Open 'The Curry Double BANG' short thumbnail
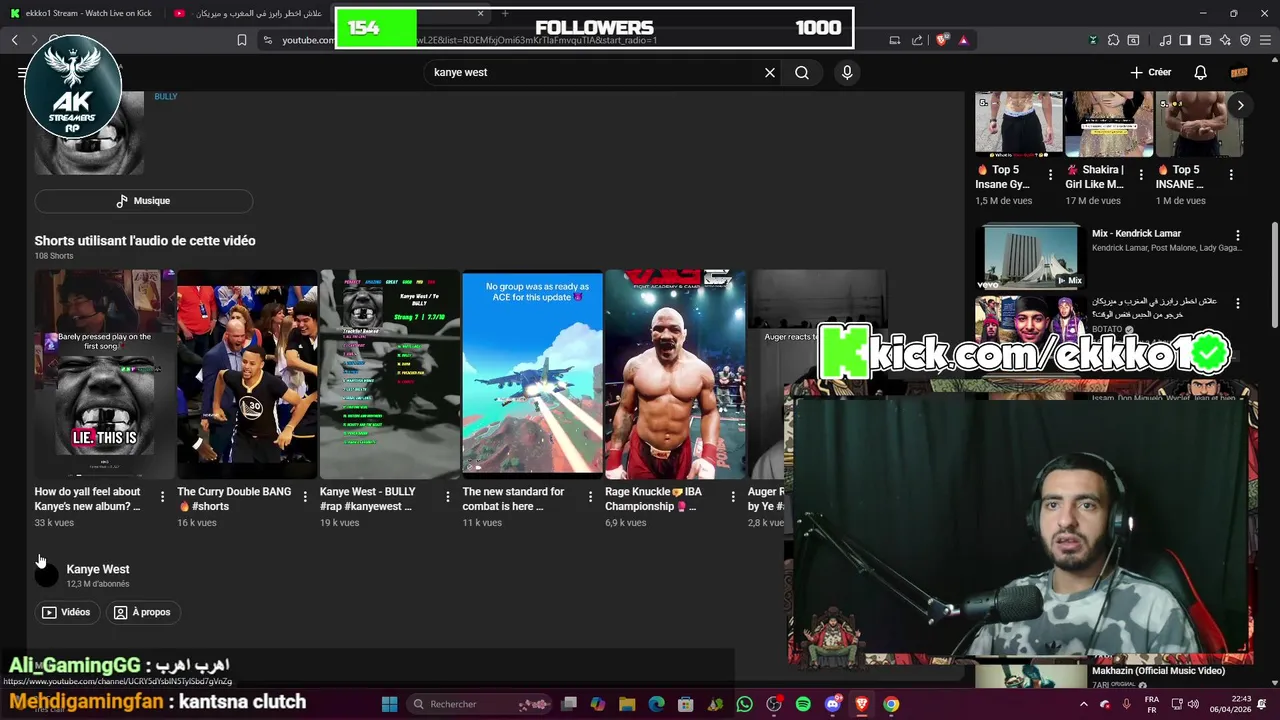This screenshot has width=1280, height=720. point(247,373)
